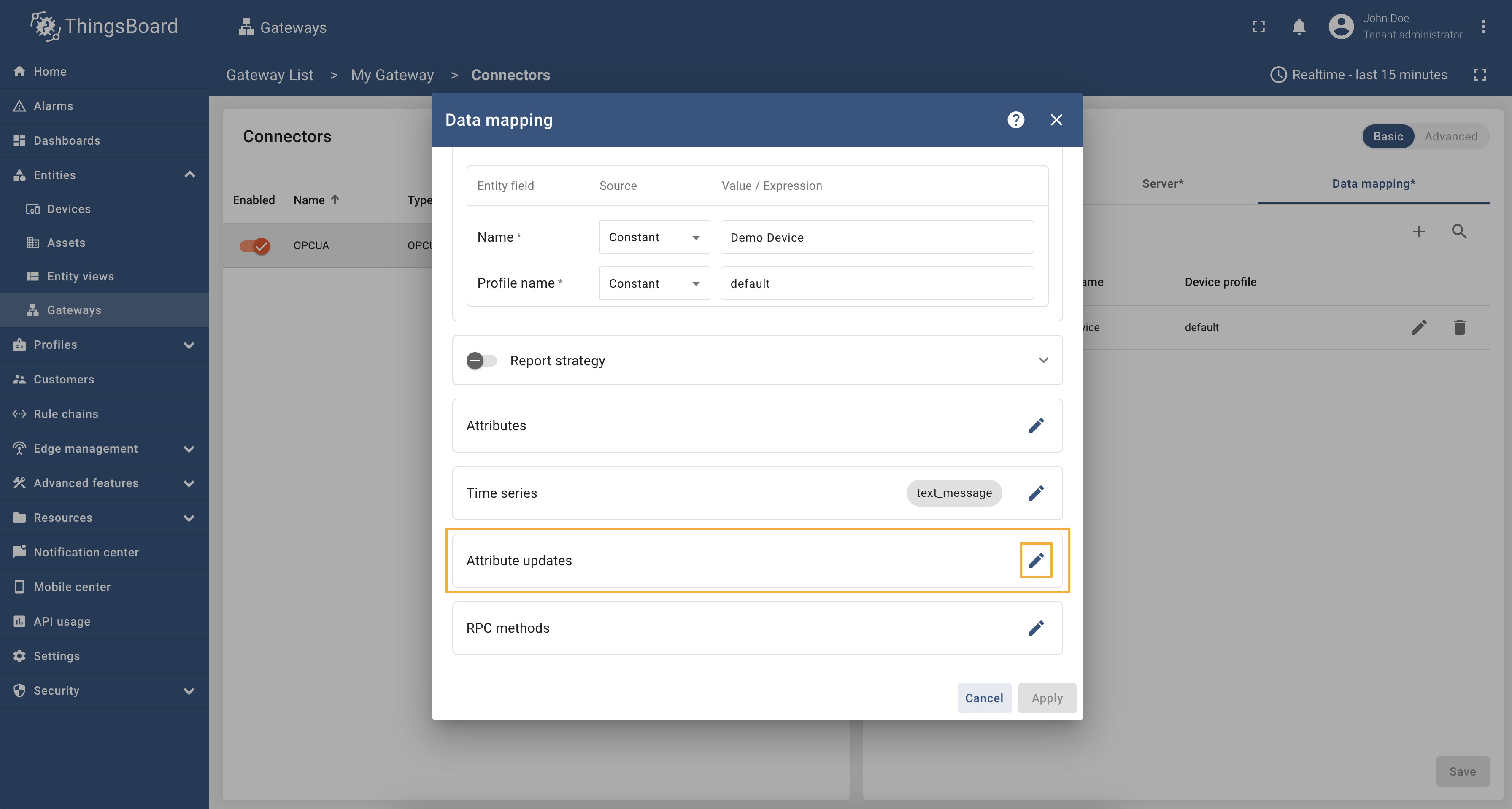Click the notifications bell icon

point(1299,27)
